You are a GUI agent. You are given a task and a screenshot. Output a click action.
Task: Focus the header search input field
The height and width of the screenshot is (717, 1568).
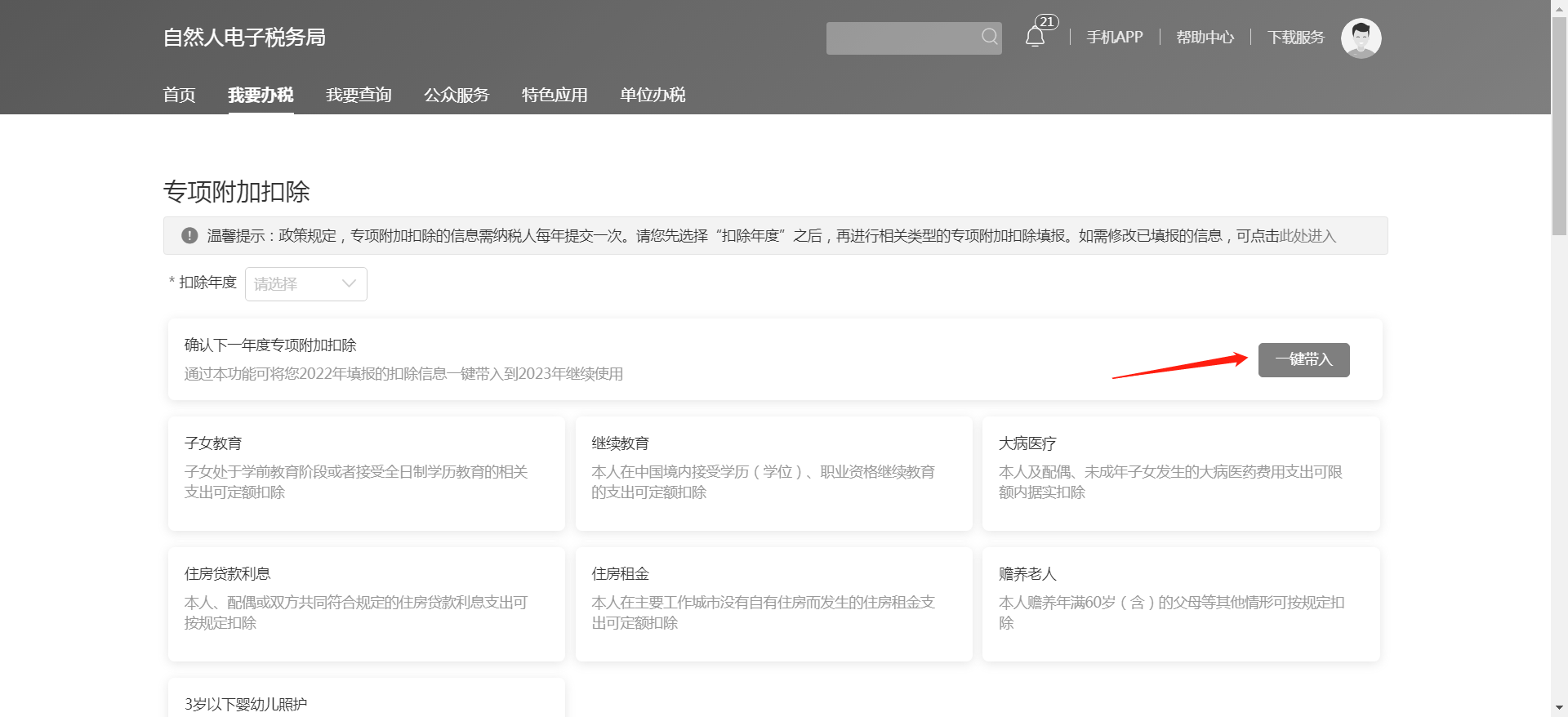coord(902,38)
